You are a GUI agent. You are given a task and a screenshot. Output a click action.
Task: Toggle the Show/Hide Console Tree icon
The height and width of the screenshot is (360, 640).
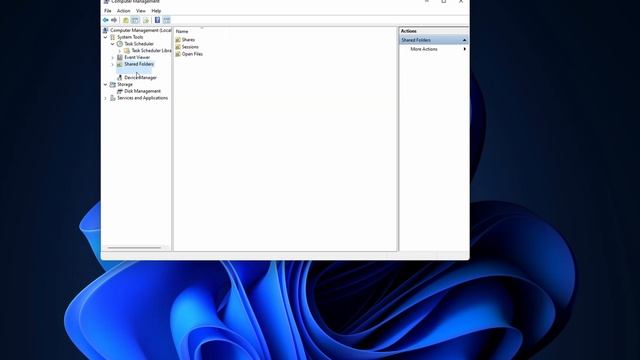[x=135, y=20]
